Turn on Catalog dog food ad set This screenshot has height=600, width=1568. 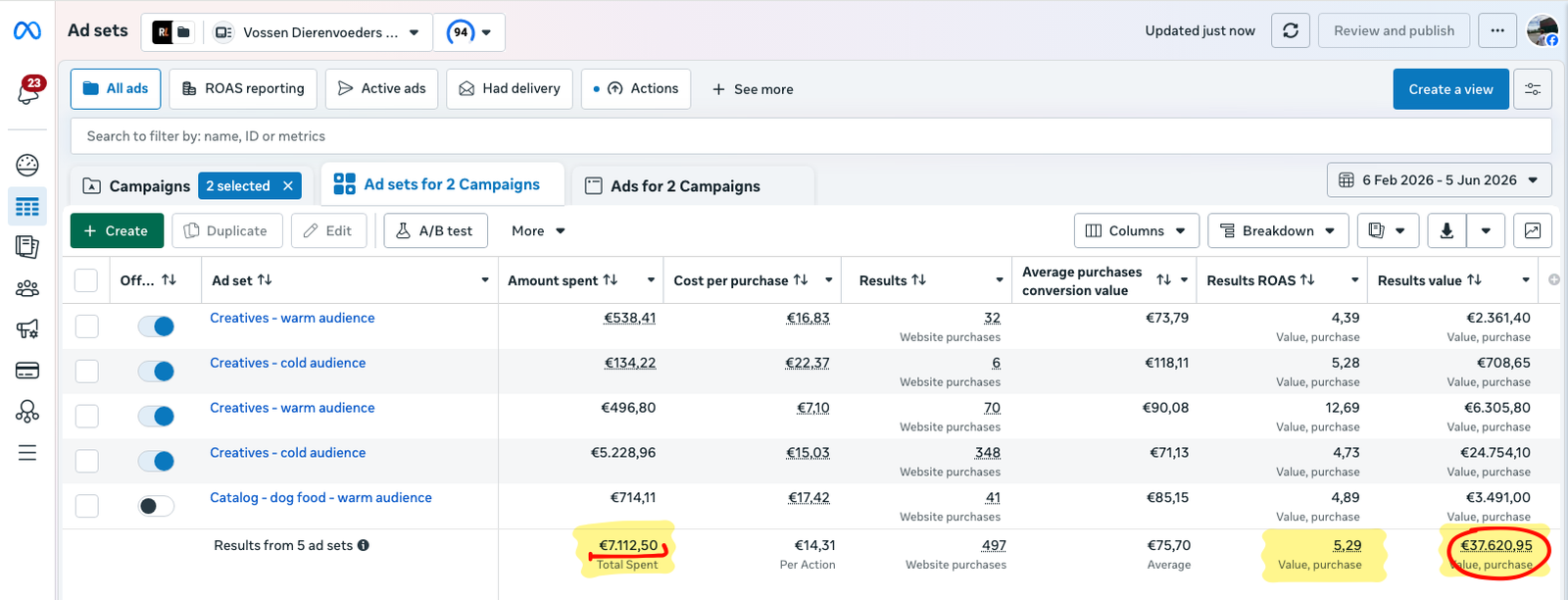156,506
